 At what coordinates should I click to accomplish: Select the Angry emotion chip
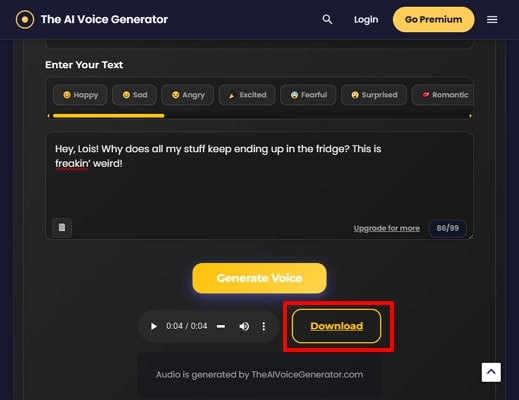[187, 95]
